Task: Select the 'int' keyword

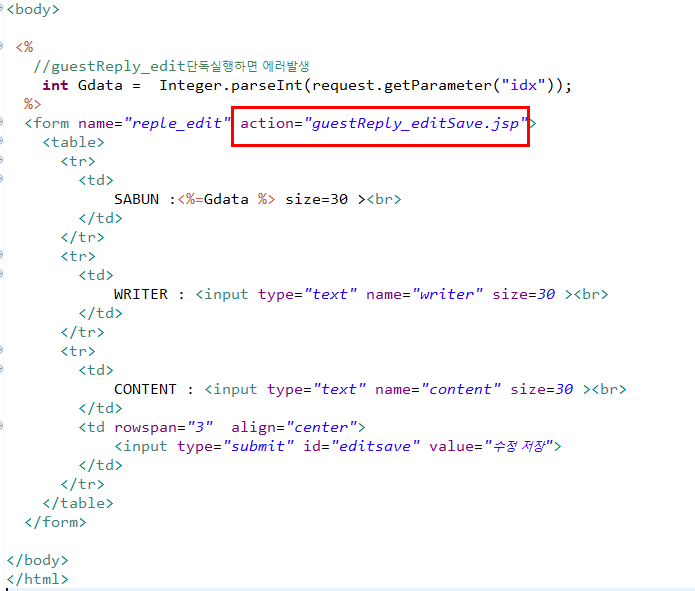Action: coord(55,85)
